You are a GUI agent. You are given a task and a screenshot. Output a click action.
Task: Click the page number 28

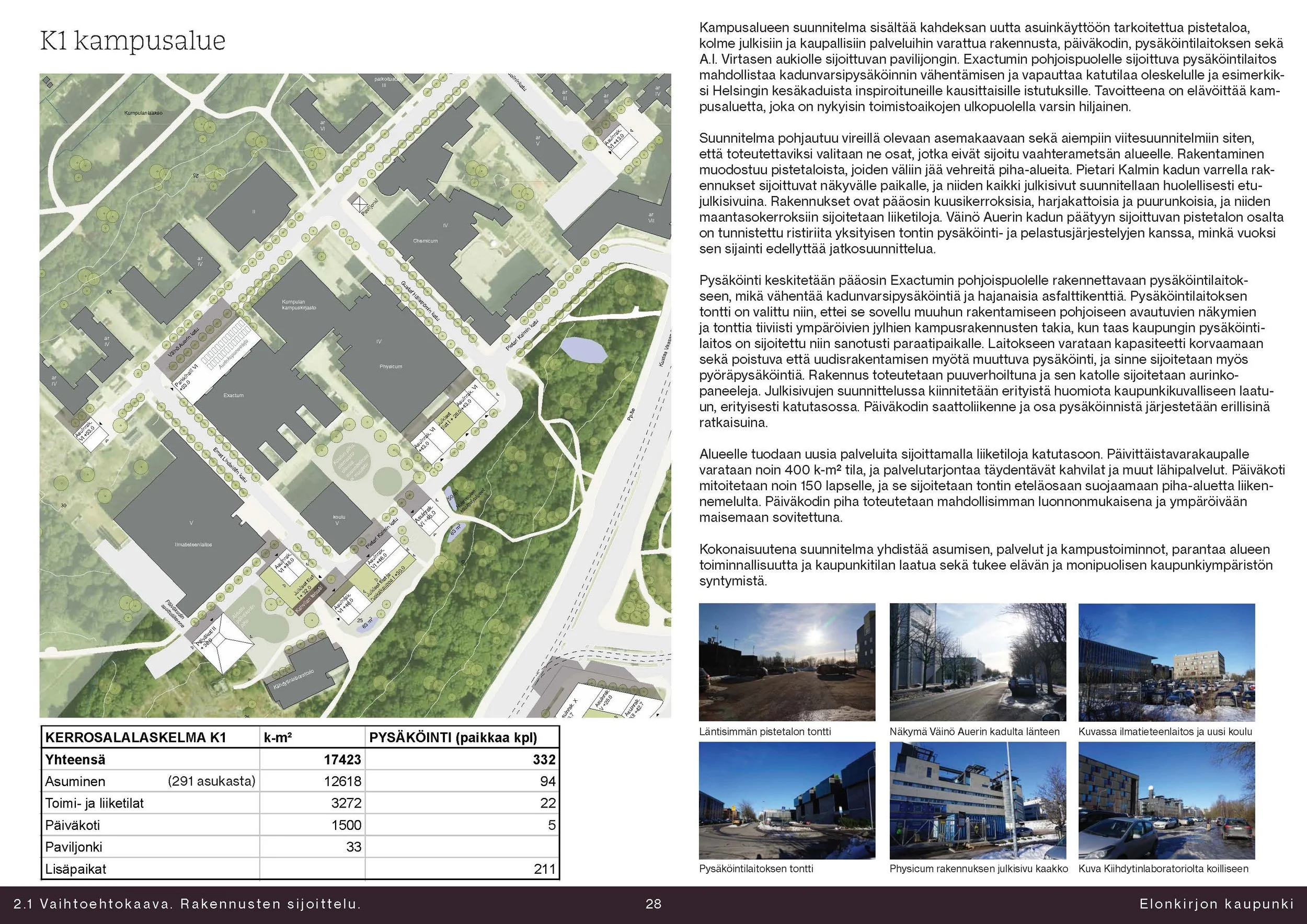click(653, 904)
